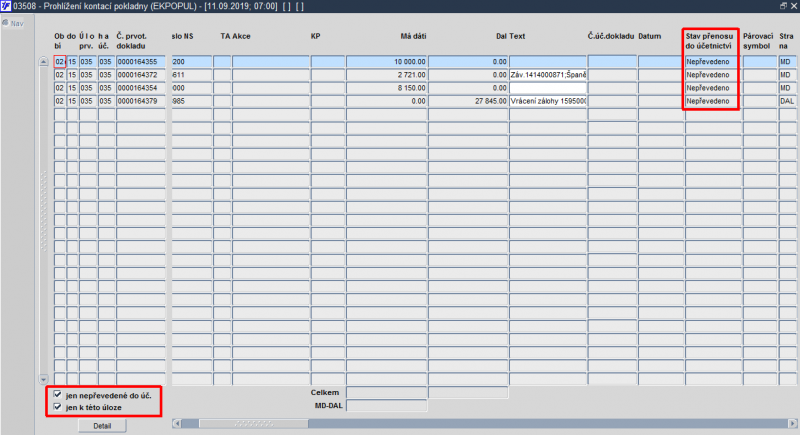Screen dimensions: 800x435
Task: Click the application icon in title bar
Action: coord(6,6)
